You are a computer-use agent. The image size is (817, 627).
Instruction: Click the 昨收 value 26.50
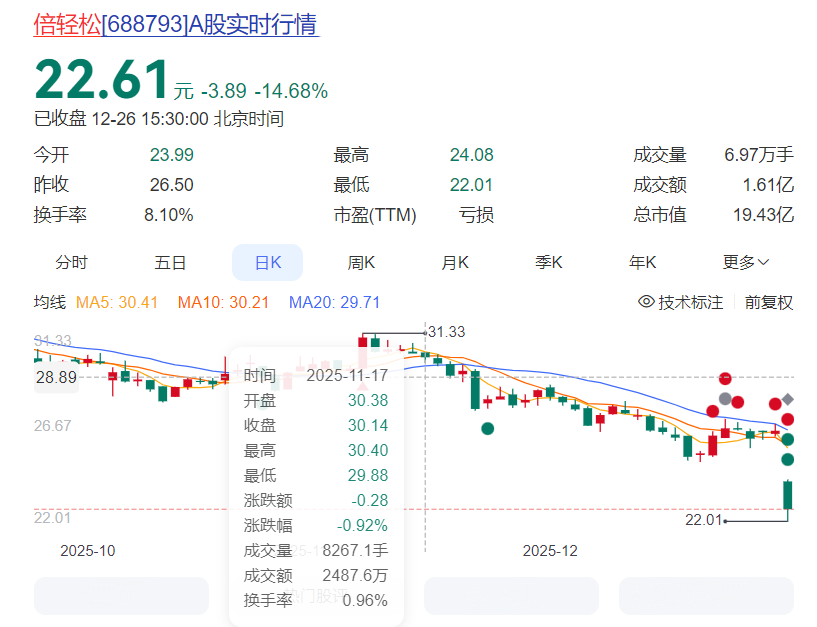click(x=171, y=185)
